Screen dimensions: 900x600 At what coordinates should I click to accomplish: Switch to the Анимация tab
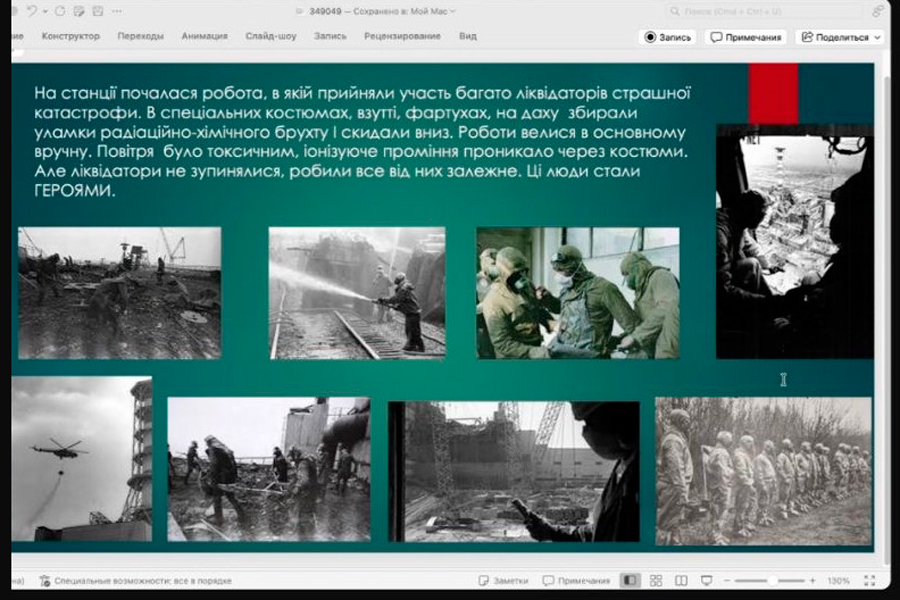point(204,36)
